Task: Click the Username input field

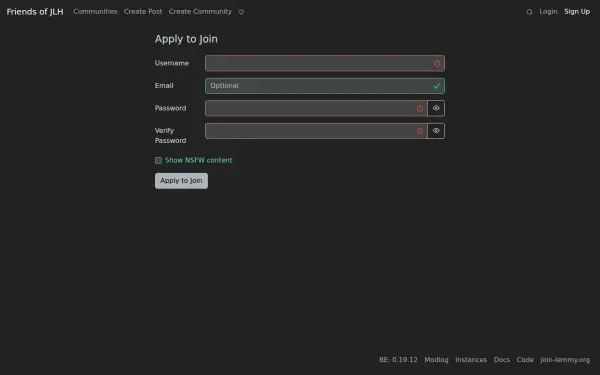Action: tap(325, 63)
